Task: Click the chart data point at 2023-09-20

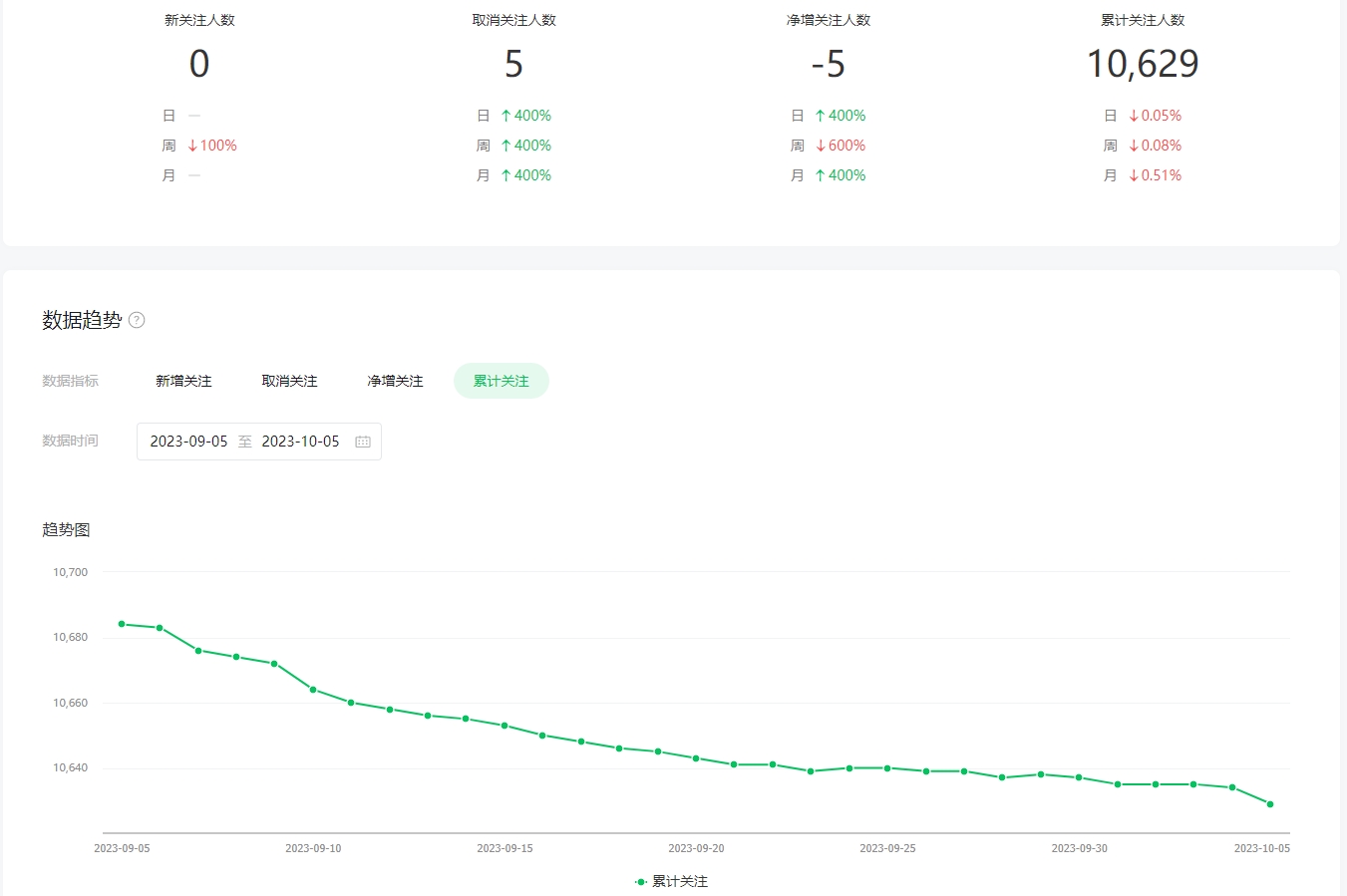Action: pos(696,758)
